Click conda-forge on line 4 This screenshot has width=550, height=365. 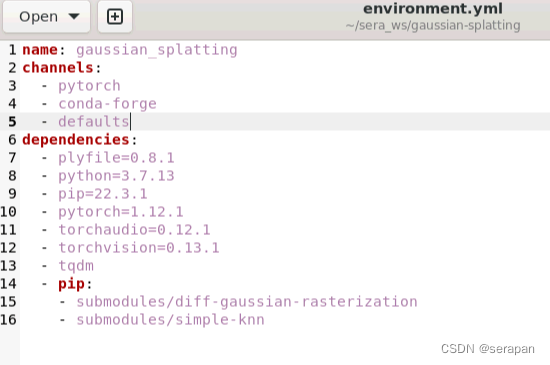coord(107,104)
